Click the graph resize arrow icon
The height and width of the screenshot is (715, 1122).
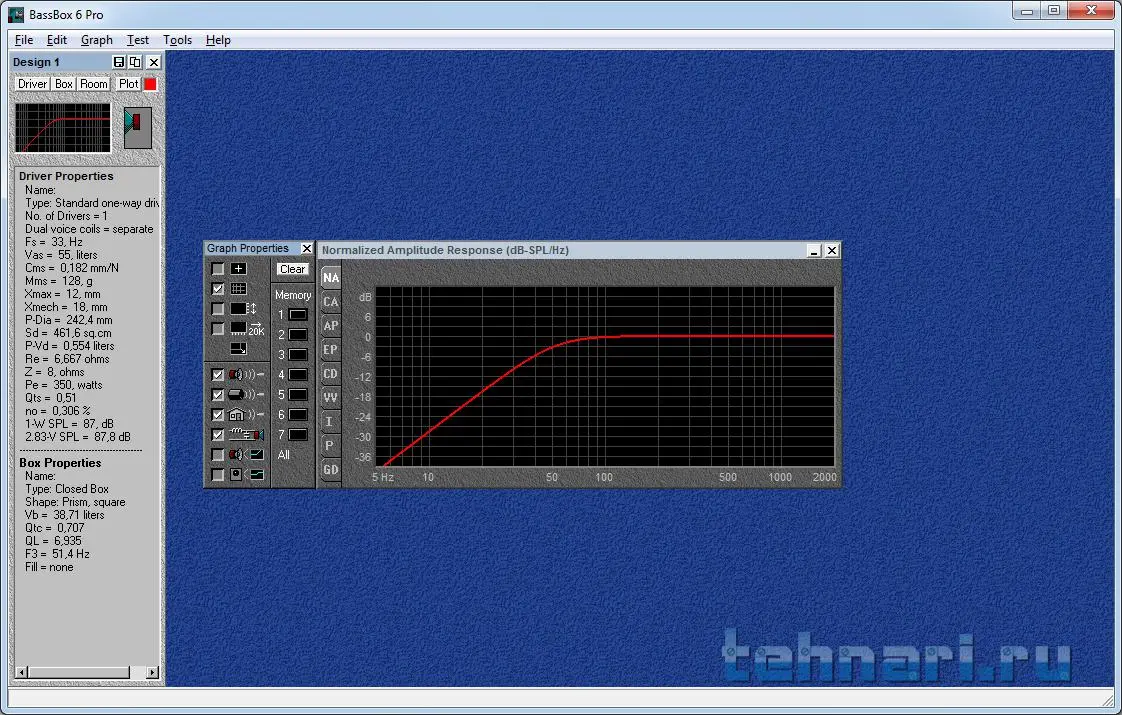tap(239, 349)
